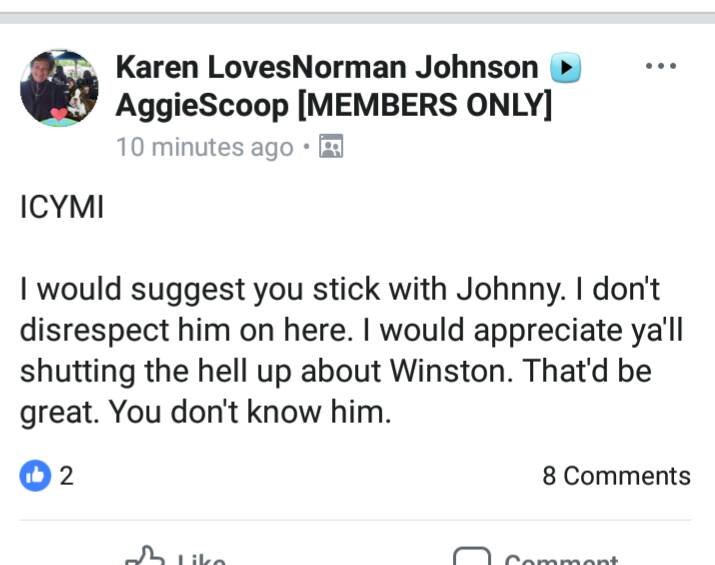715x565 pixels.
Task: Tap the Like thumbs-up icon
Action: click(x=146, y=555)
